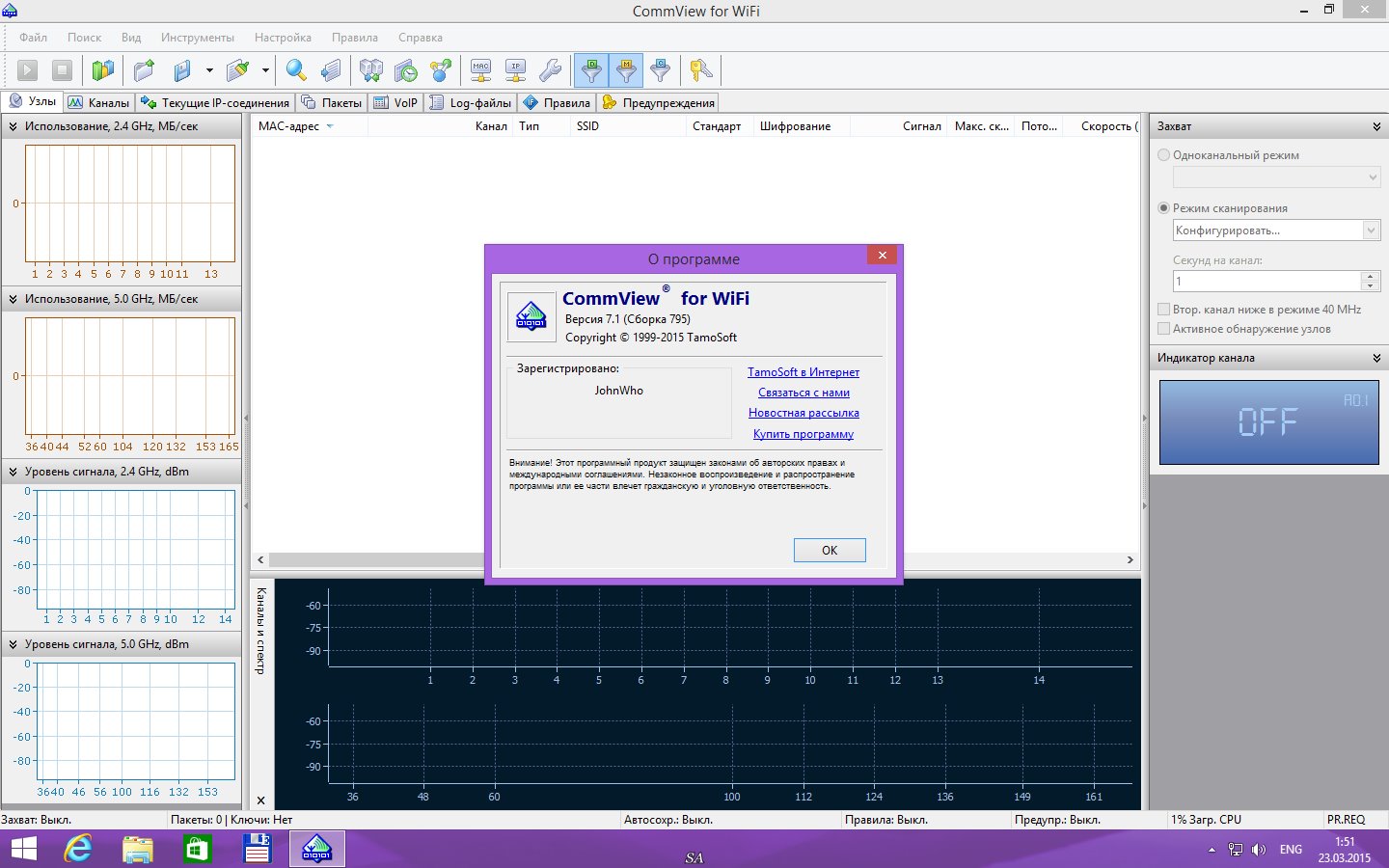Open dropdown arrow next to broom icon

click(x=264, y=70)
